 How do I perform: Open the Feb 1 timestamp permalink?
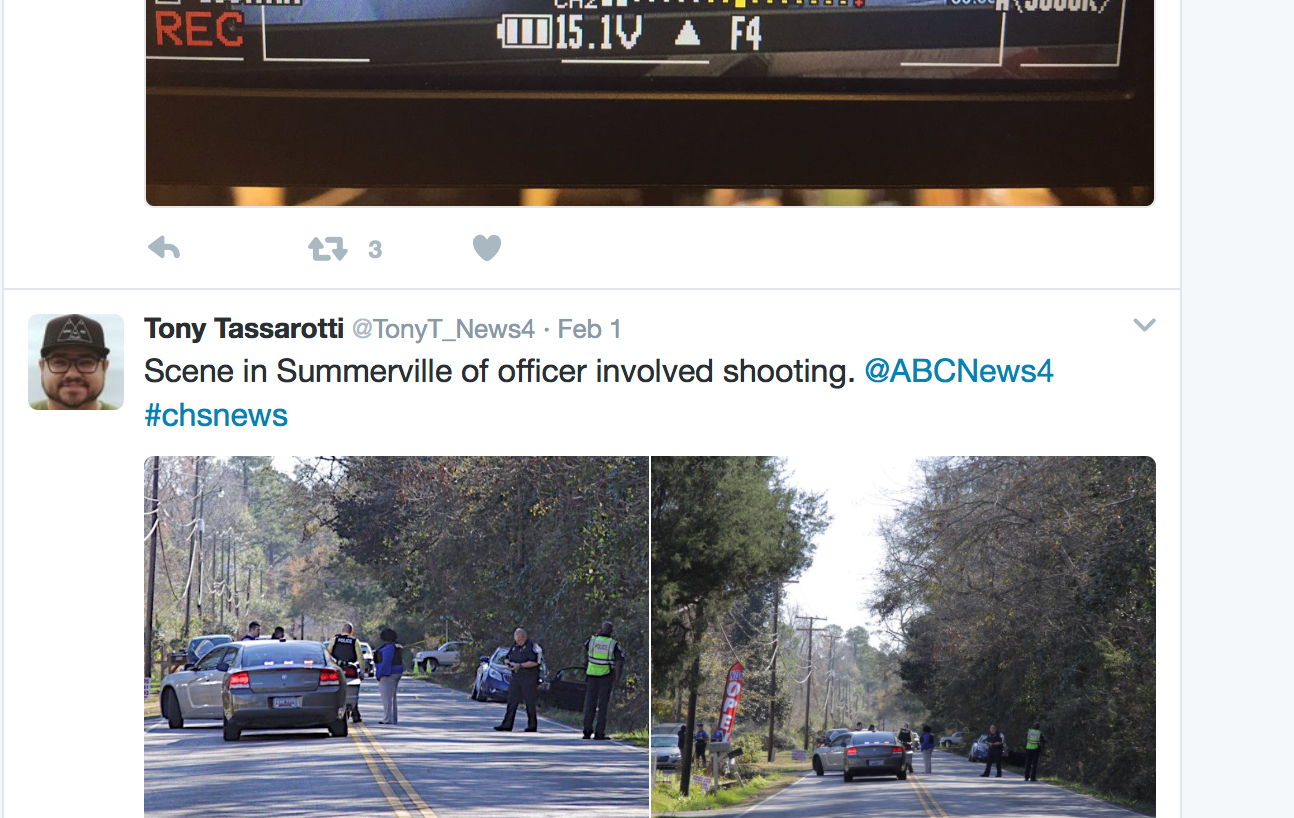[589, 329]
